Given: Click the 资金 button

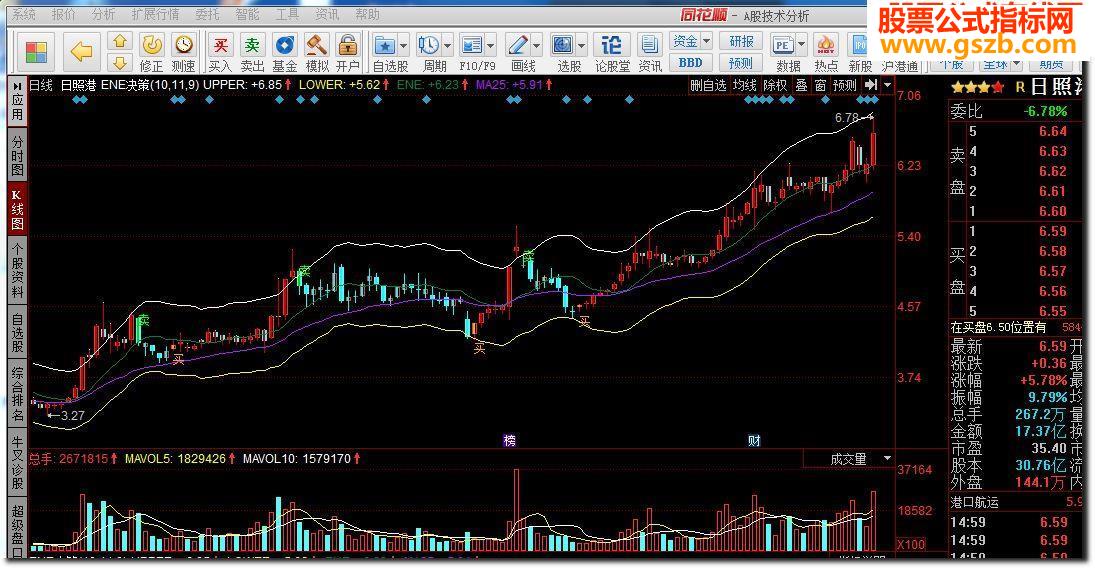Looking at the screenshot, I should click(685, 41).
